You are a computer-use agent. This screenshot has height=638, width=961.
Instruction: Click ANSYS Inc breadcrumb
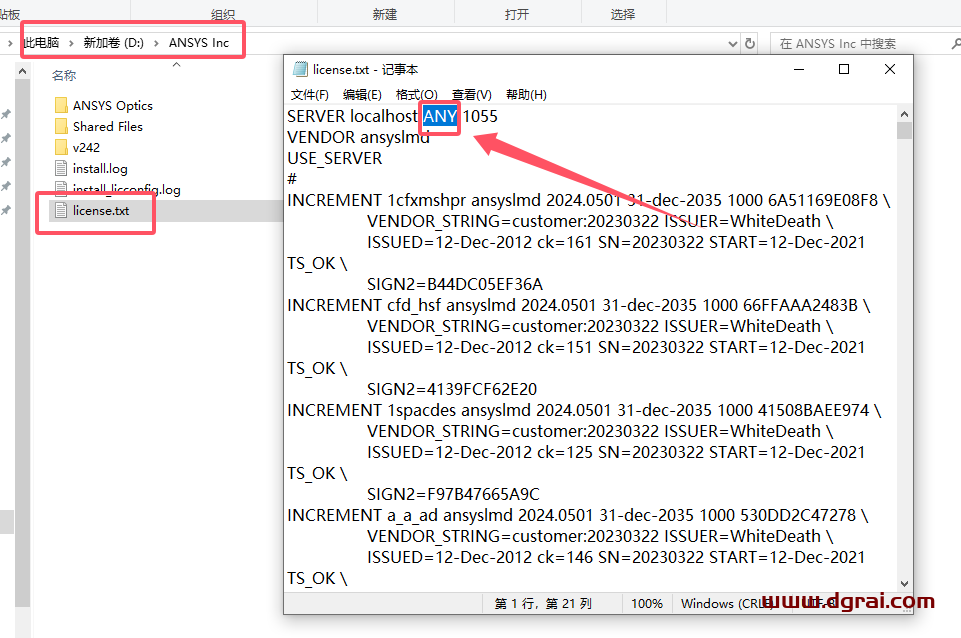click(x=199, y=43)
